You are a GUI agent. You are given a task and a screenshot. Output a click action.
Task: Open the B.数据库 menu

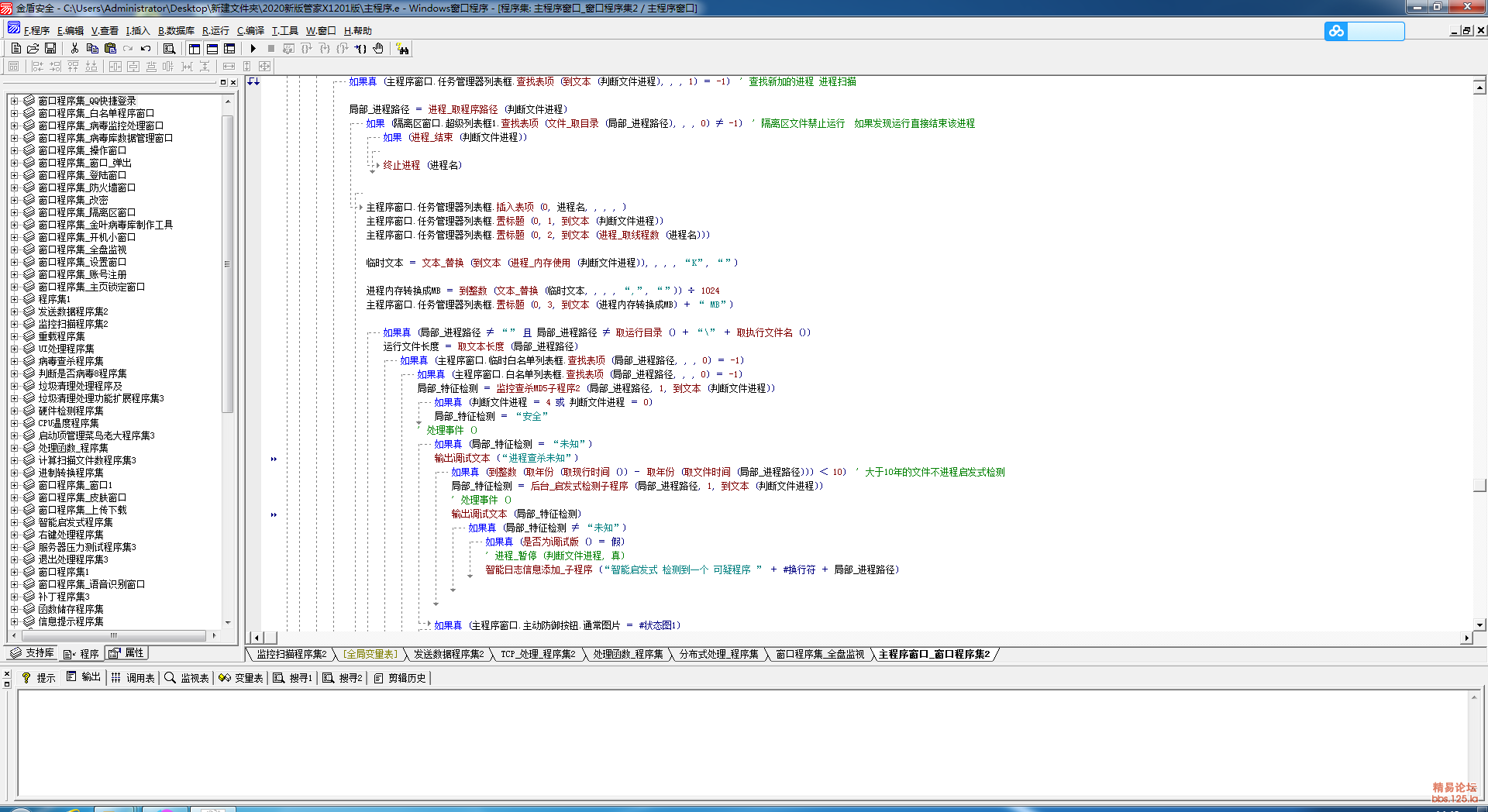[176, 31]
